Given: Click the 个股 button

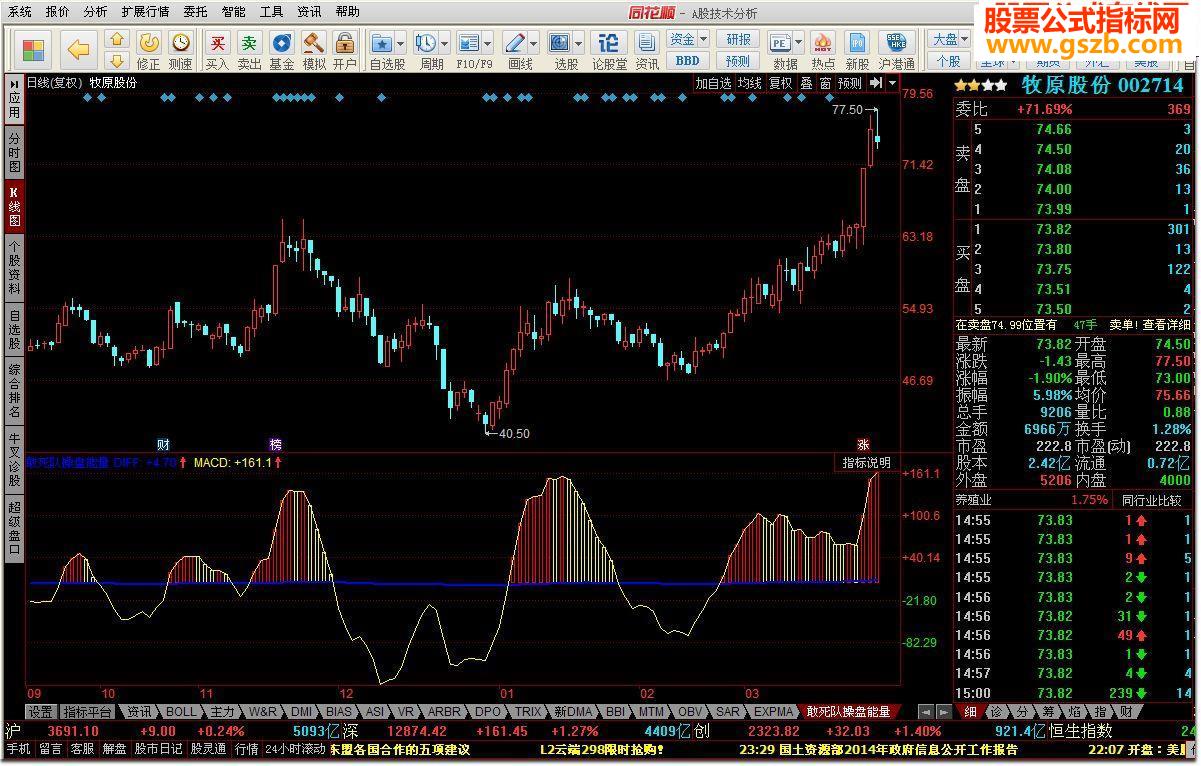Looking at the screenshot, I should coord(949,60).
